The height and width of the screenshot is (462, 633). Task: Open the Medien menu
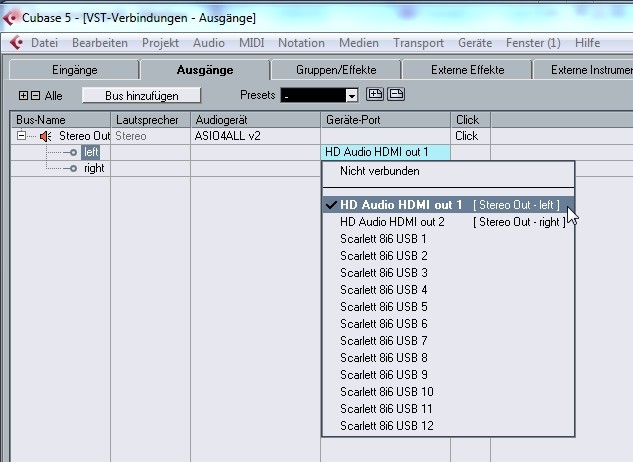359,43
